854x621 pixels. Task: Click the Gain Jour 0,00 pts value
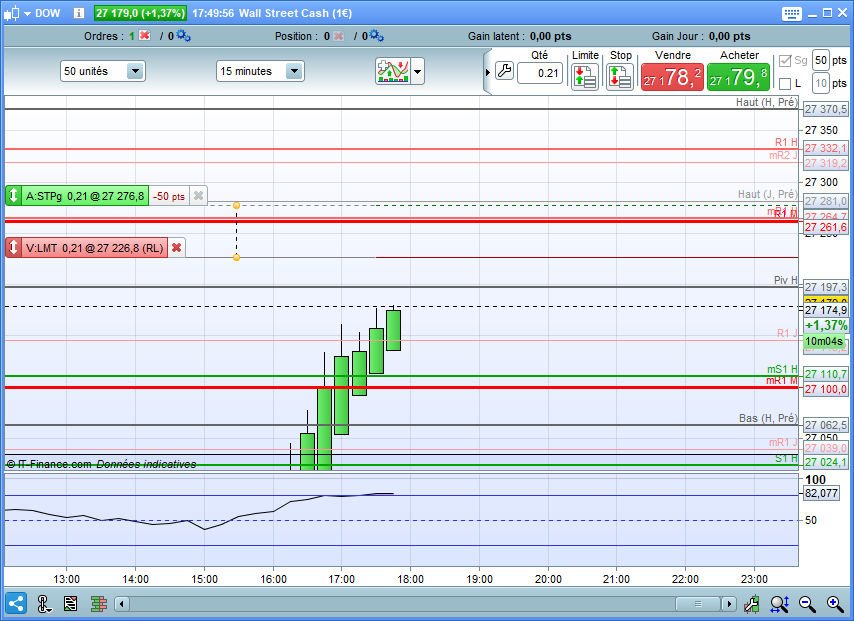pyautogui.click(x=730, y=36)
